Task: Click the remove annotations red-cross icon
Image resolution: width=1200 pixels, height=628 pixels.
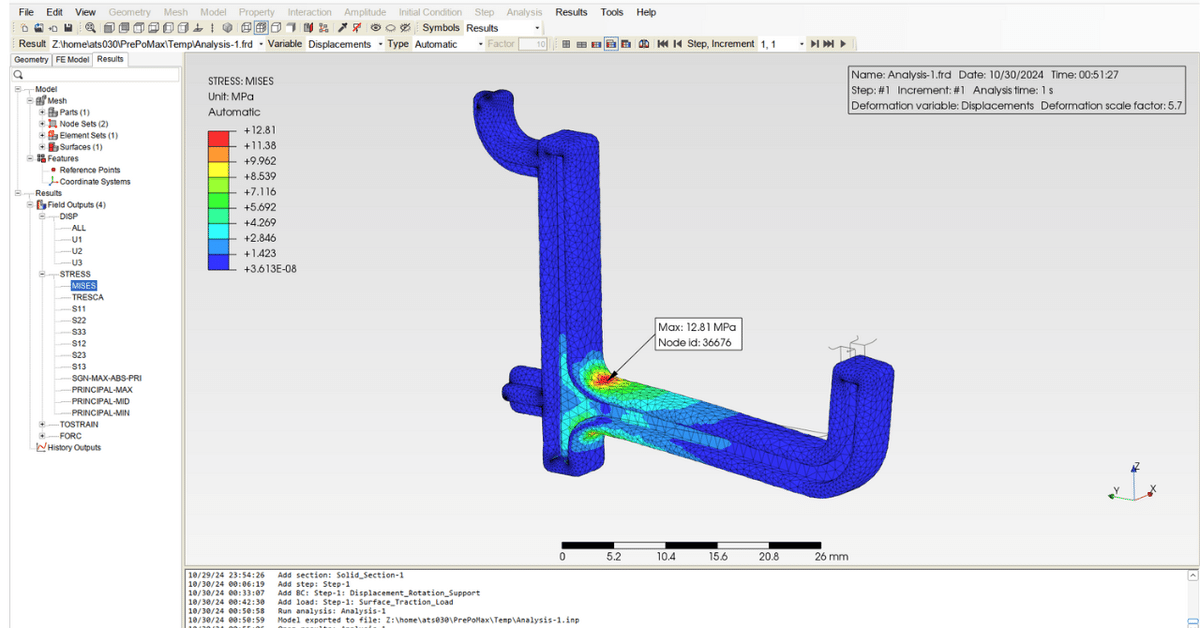Action: [356, 28]
